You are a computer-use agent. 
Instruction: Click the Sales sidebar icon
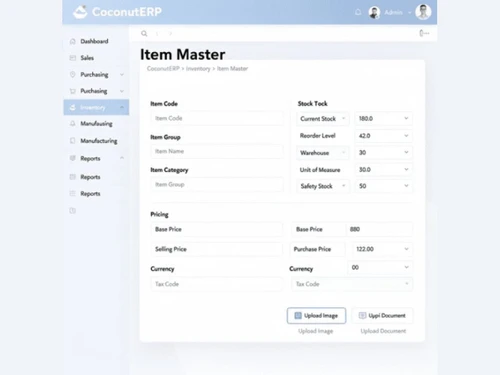(72, 58)
